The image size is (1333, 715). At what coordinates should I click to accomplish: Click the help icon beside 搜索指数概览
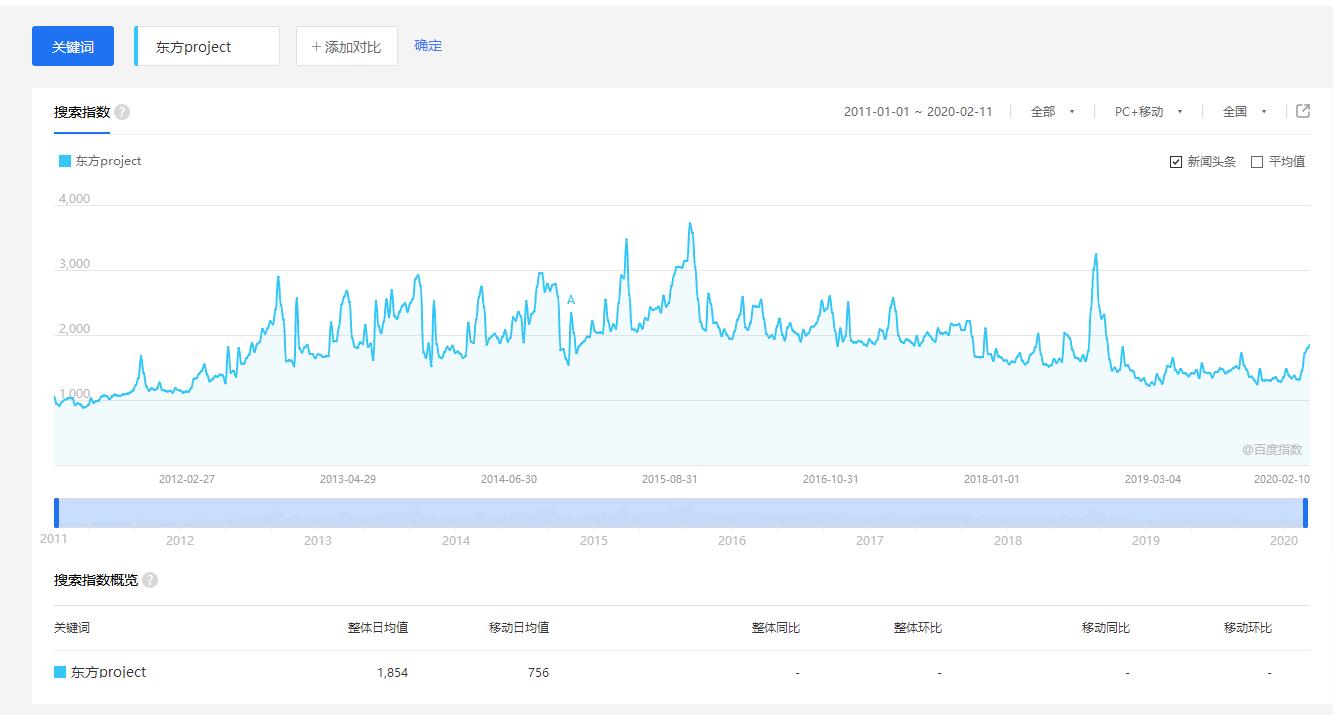click(150, 580)
